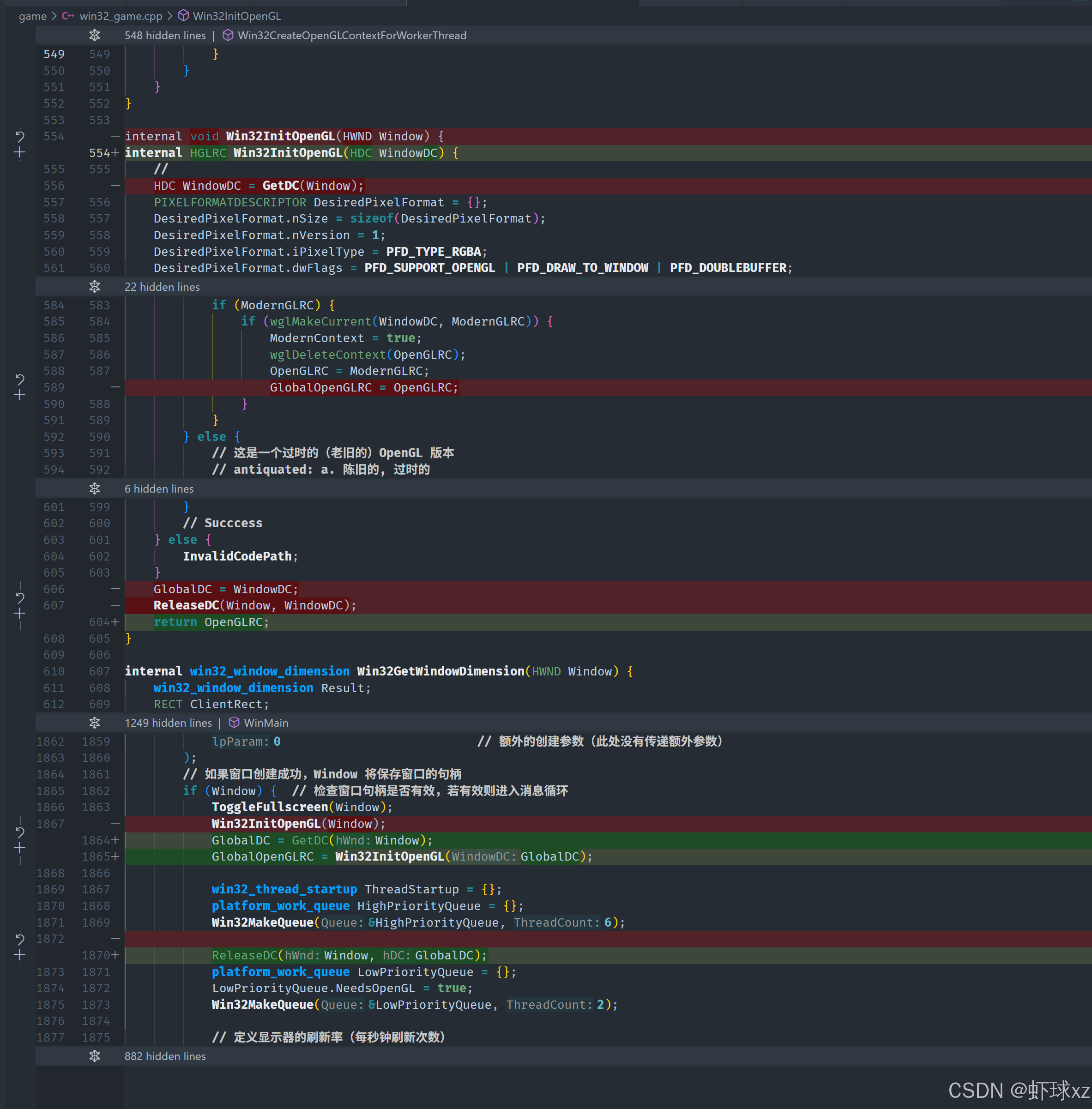Open the Win32InitOpenGL symbol breadcrumb
1092x1109 pixels.
pos(236,16)
